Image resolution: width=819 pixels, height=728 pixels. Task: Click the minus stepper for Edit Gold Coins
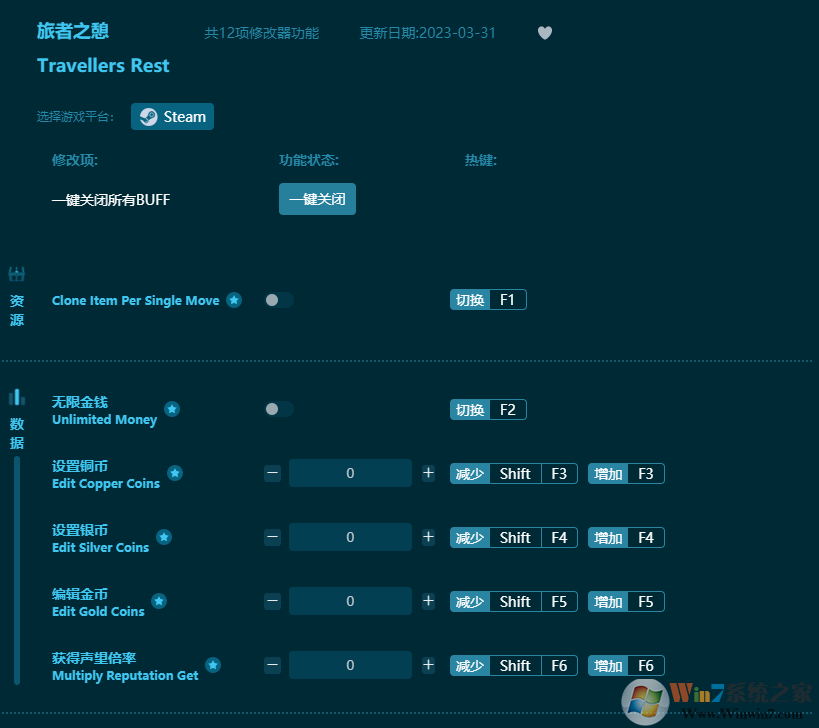click(x=272, y=600)
